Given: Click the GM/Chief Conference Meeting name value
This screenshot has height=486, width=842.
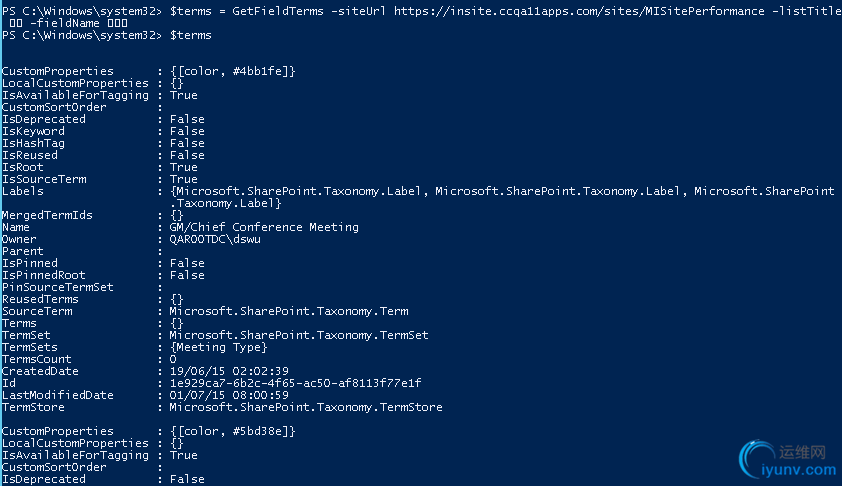Looking at the screenshot, I should [264, 227].
